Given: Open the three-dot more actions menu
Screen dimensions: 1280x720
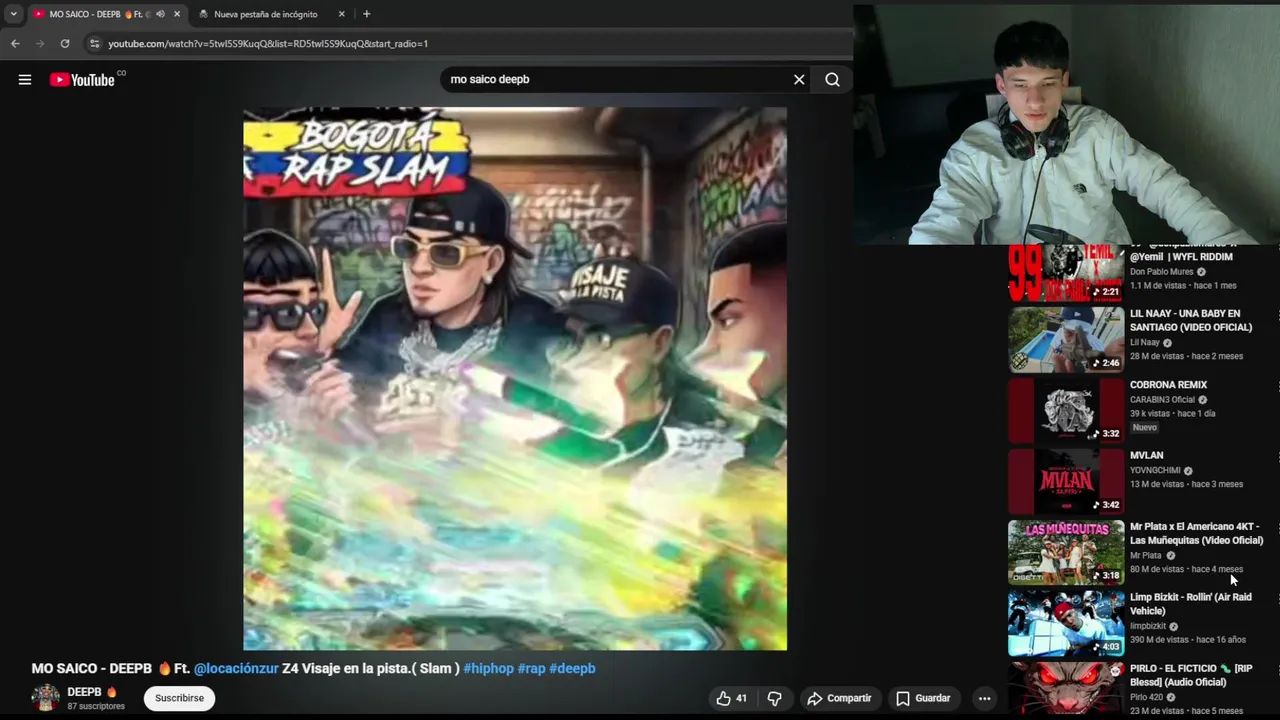Looking at the screenshot, I should point(984,698).
